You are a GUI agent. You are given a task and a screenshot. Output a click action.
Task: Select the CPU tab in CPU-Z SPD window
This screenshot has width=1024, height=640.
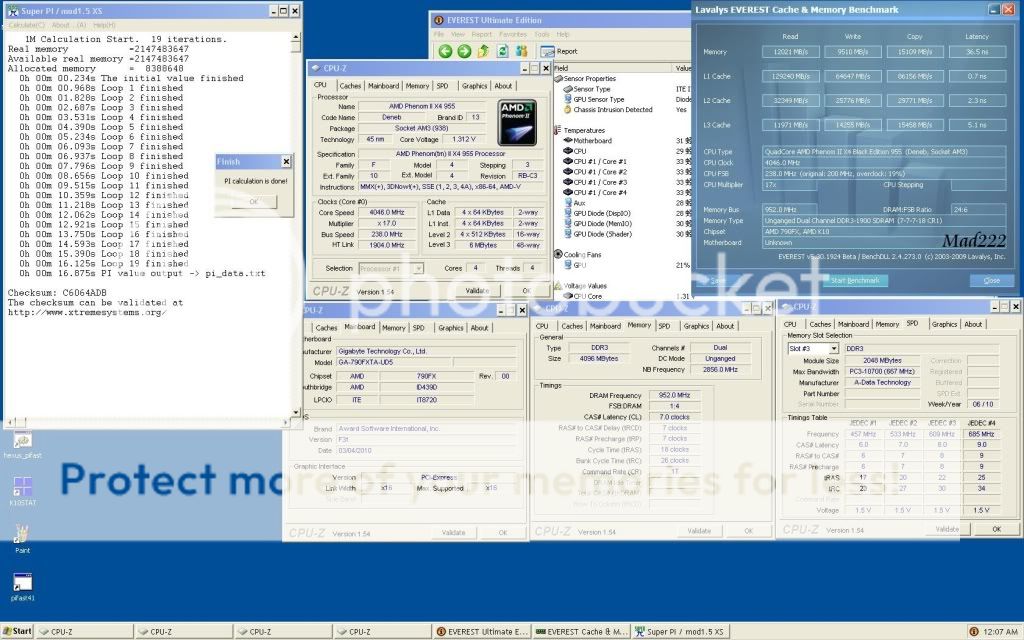click(x=790, y=325)
